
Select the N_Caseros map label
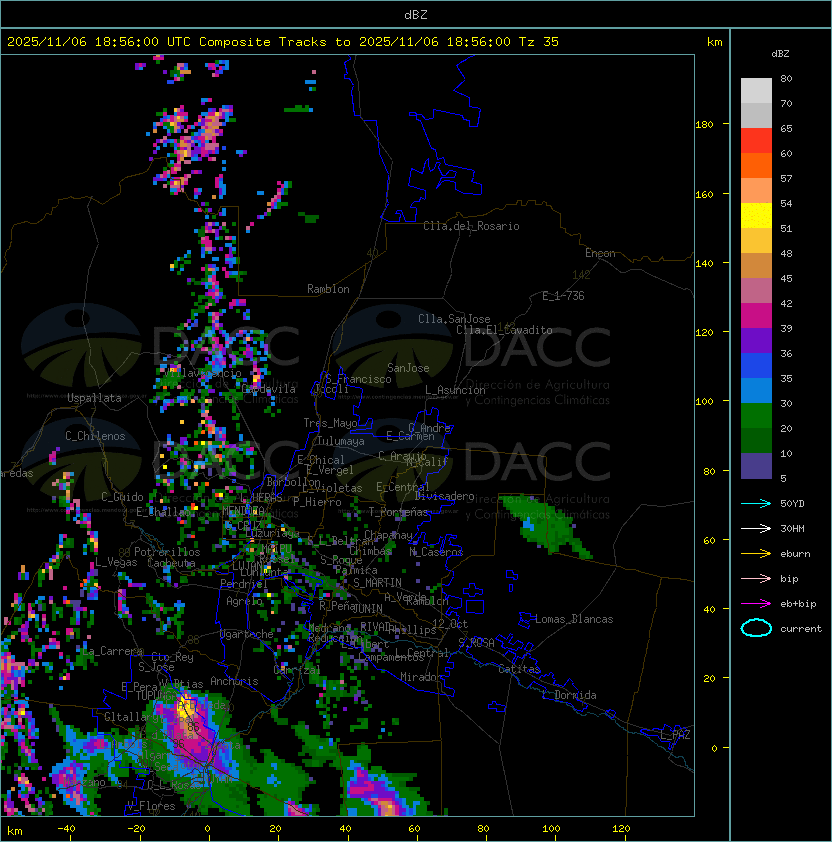click(x=436, y=552)
